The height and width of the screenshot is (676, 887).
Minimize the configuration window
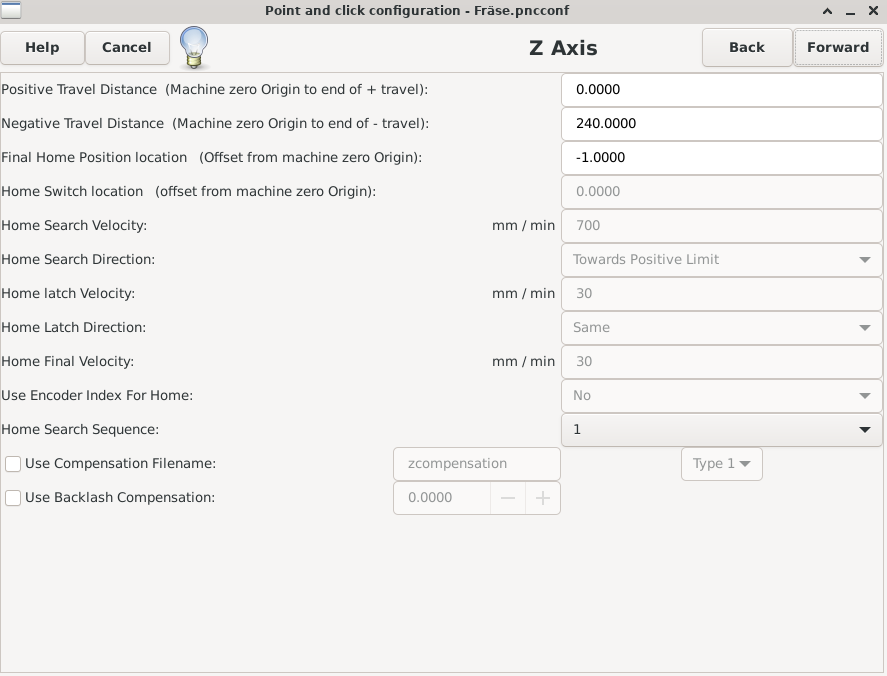coord(850,11)
